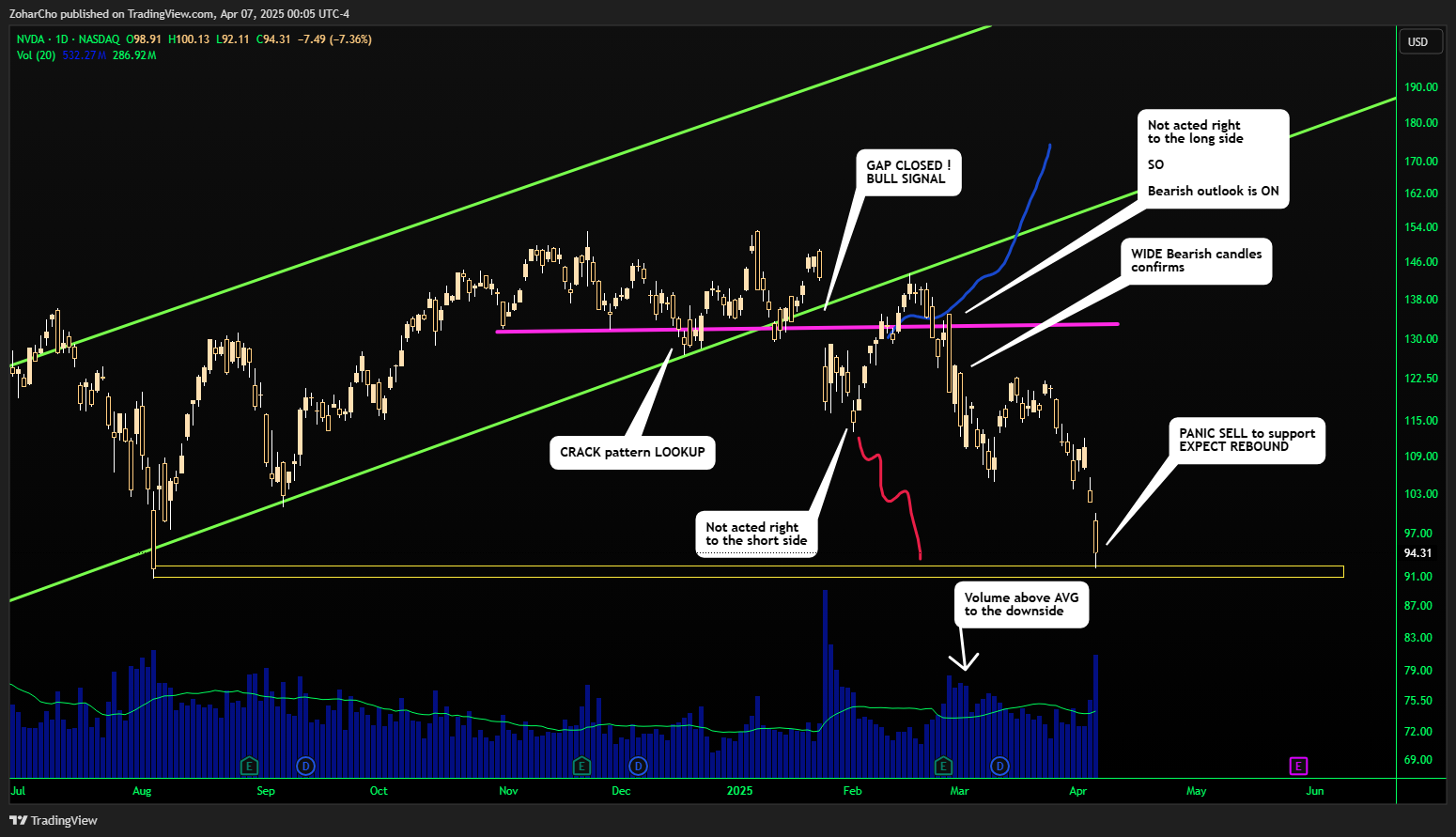Click the 'CRACK pattern LOOKUP' callout

click(632, 453)
